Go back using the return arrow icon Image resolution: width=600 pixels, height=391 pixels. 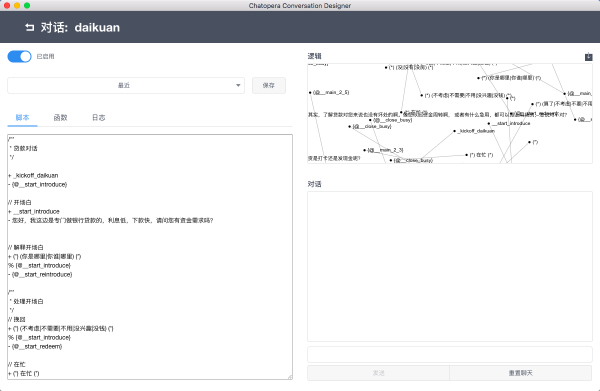click(30, 28)
